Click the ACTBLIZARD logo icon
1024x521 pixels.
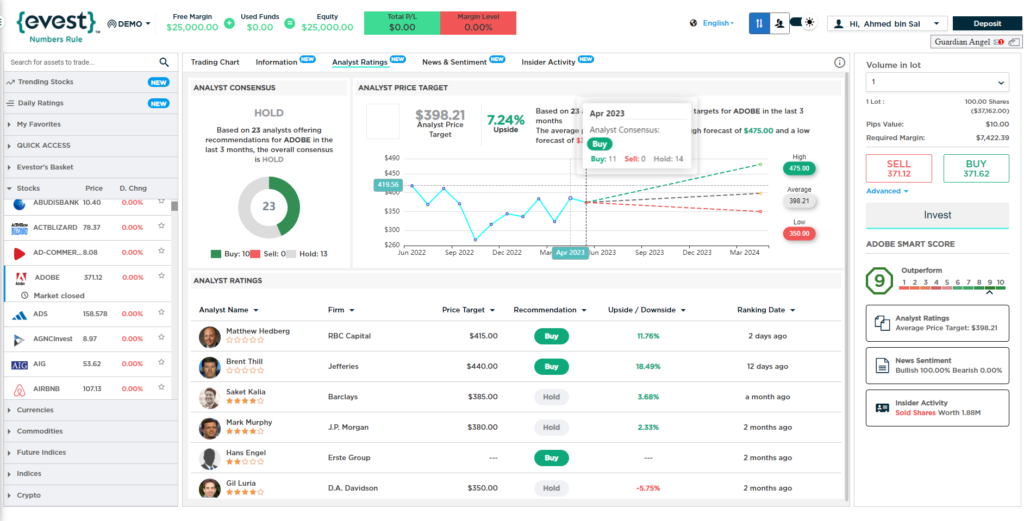click(x=20, y=229)
